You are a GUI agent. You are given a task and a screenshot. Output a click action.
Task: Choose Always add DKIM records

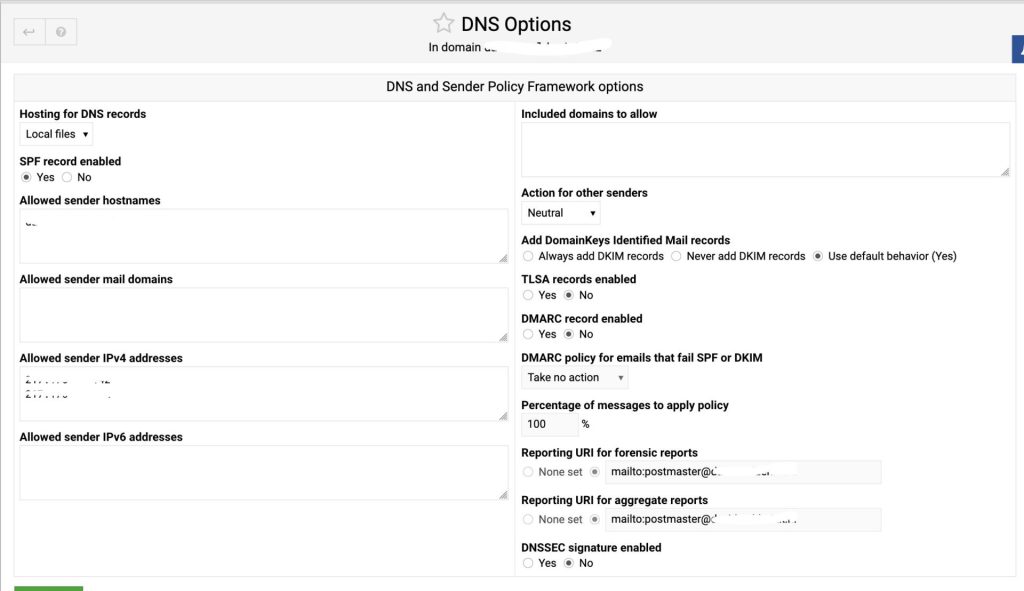(x=528, y=256)
